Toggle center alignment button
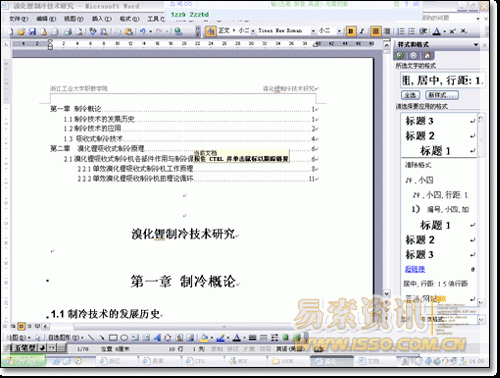The image size is (500, 378). [376, 31]
